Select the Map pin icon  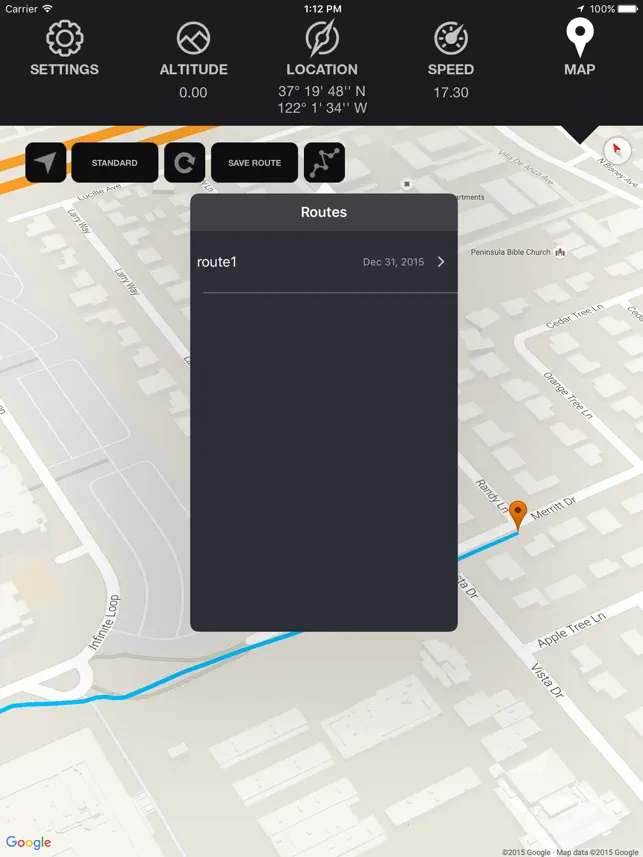(580, 37)
